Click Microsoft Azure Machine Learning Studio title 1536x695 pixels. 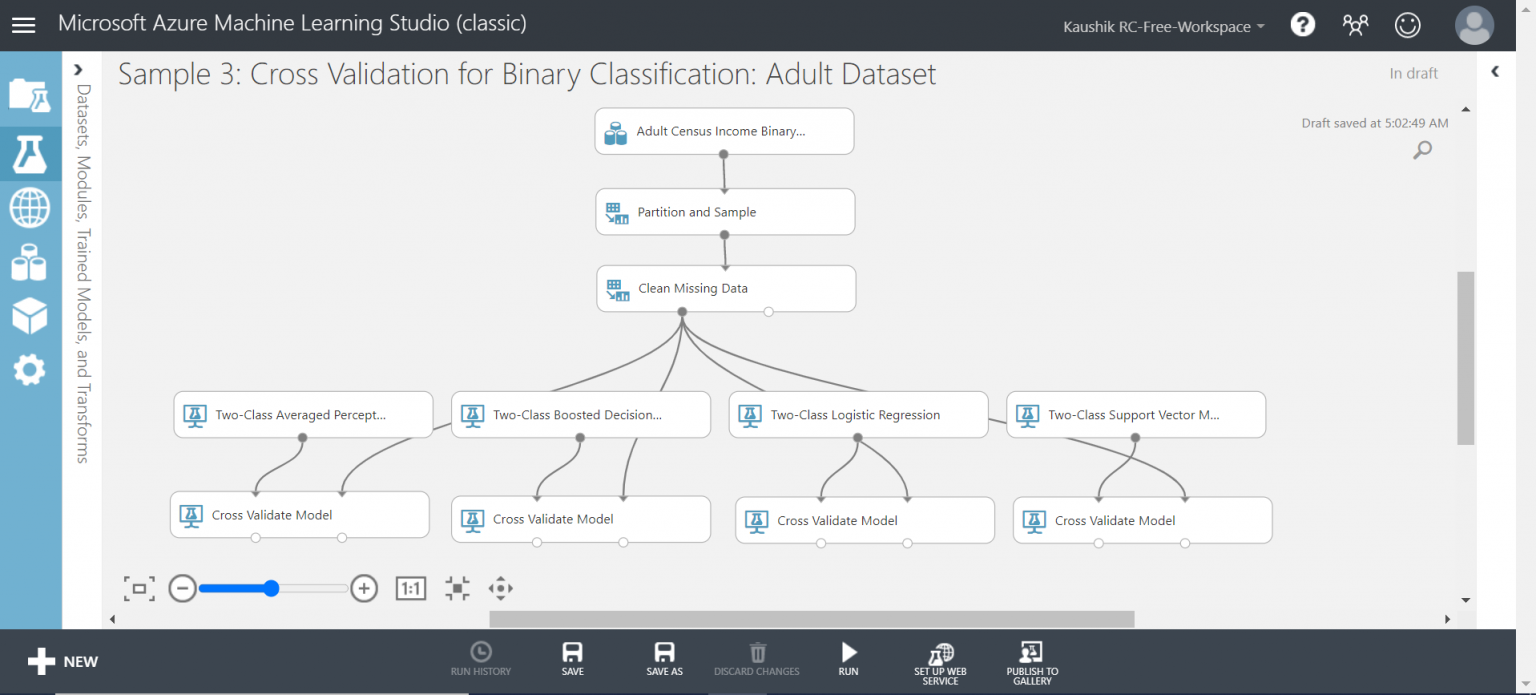pos(292,23)
